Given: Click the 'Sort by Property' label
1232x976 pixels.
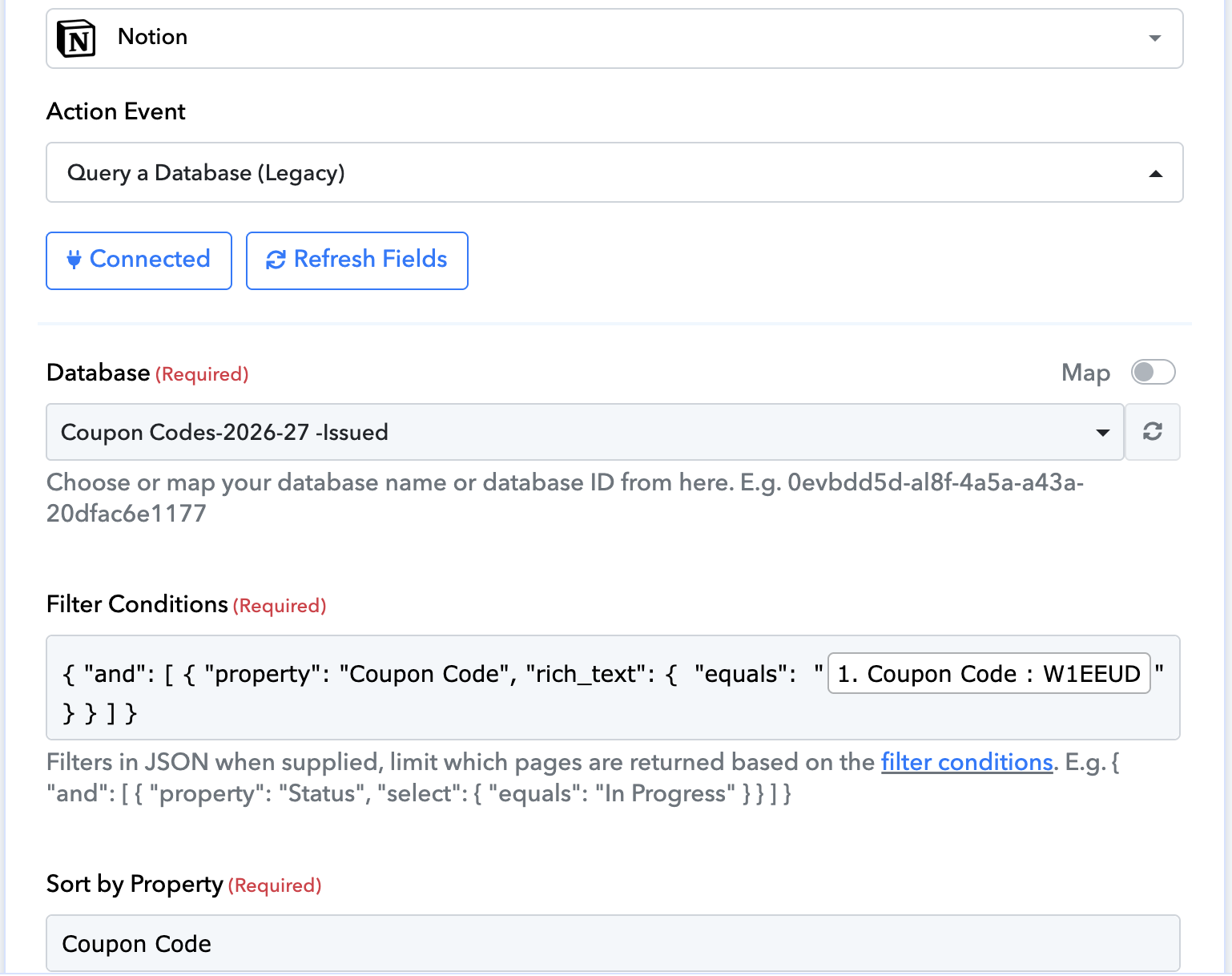Looking at the screenshot, I should click(135, 884).
